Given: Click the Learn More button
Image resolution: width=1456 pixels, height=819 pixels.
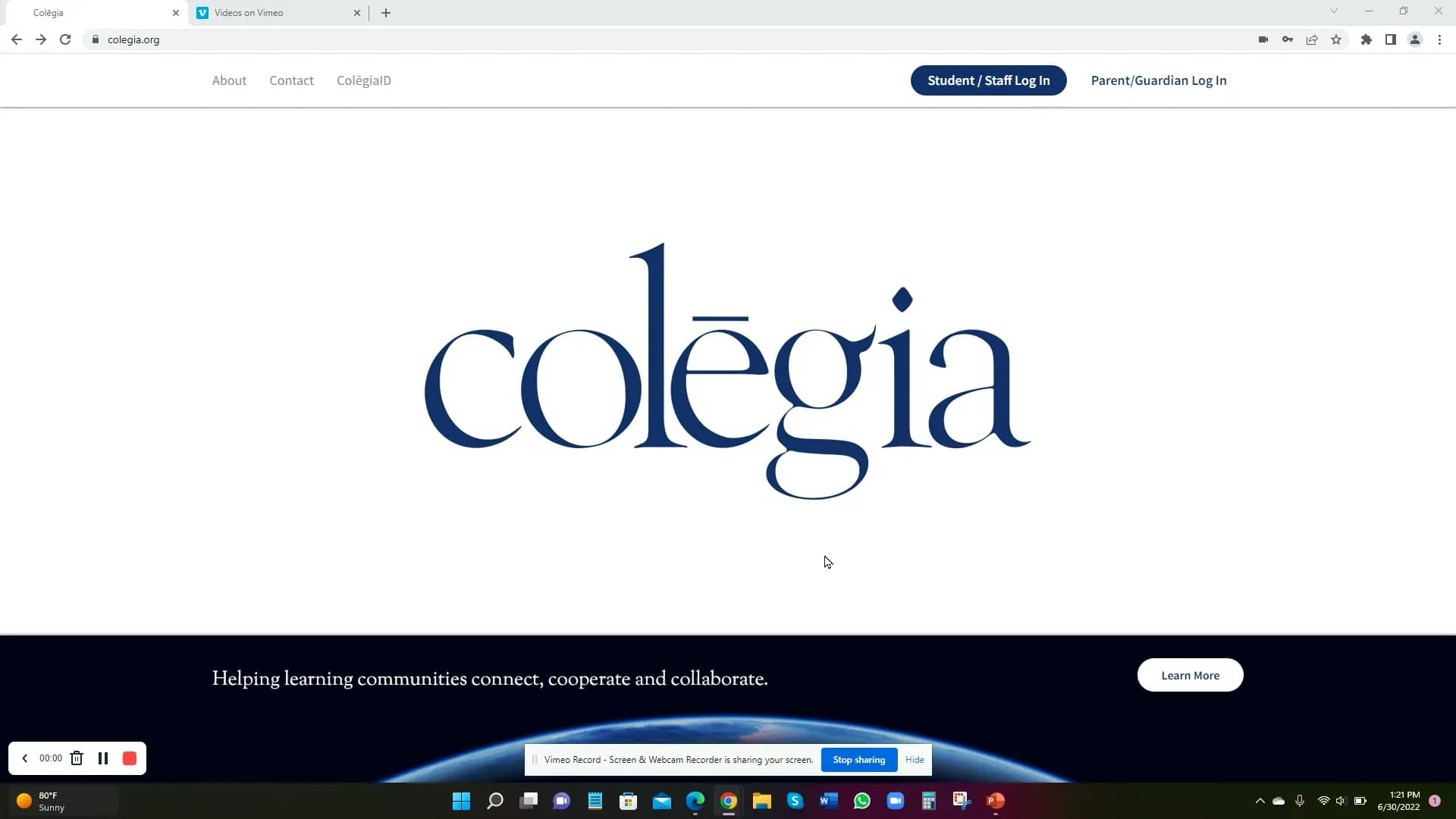Looking at the screenshot, I should click(x=1190, y=675).
